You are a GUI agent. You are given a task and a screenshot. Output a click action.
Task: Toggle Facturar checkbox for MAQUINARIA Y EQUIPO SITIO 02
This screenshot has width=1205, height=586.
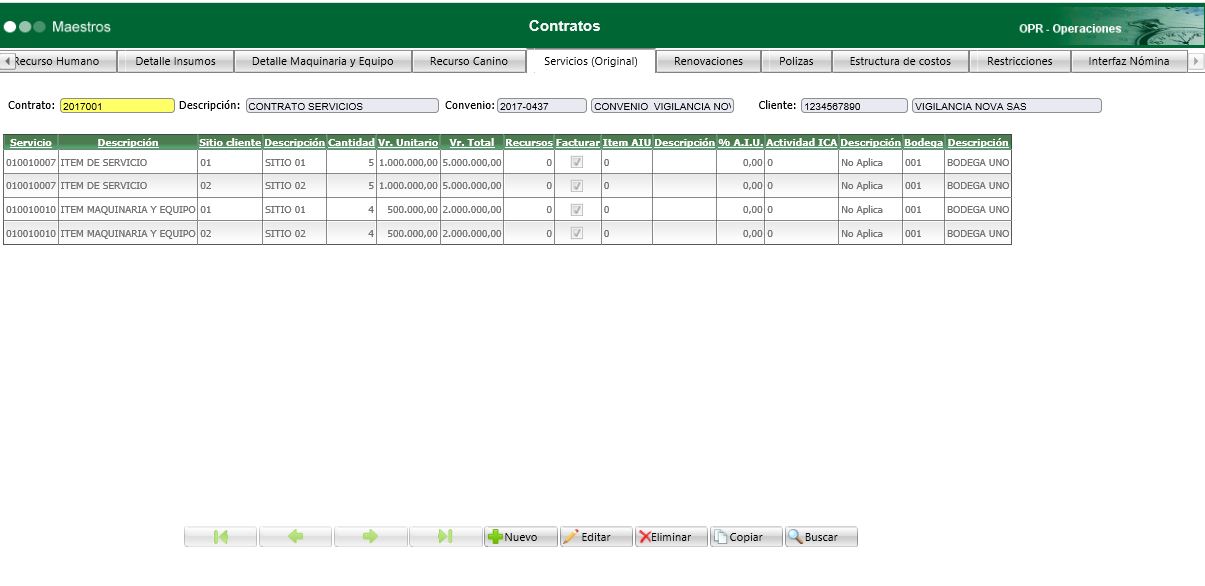click(577, 234)
